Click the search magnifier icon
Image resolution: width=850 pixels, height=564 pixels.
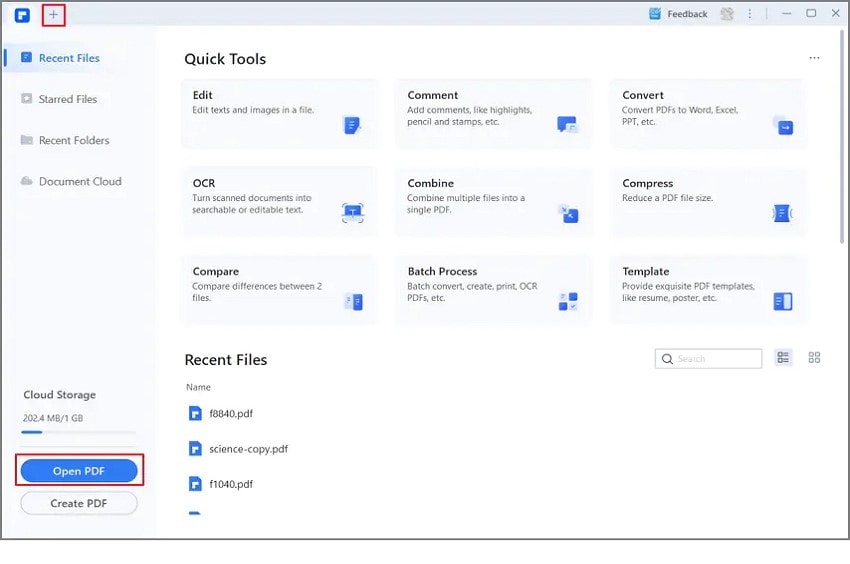(x=667, y=359)
